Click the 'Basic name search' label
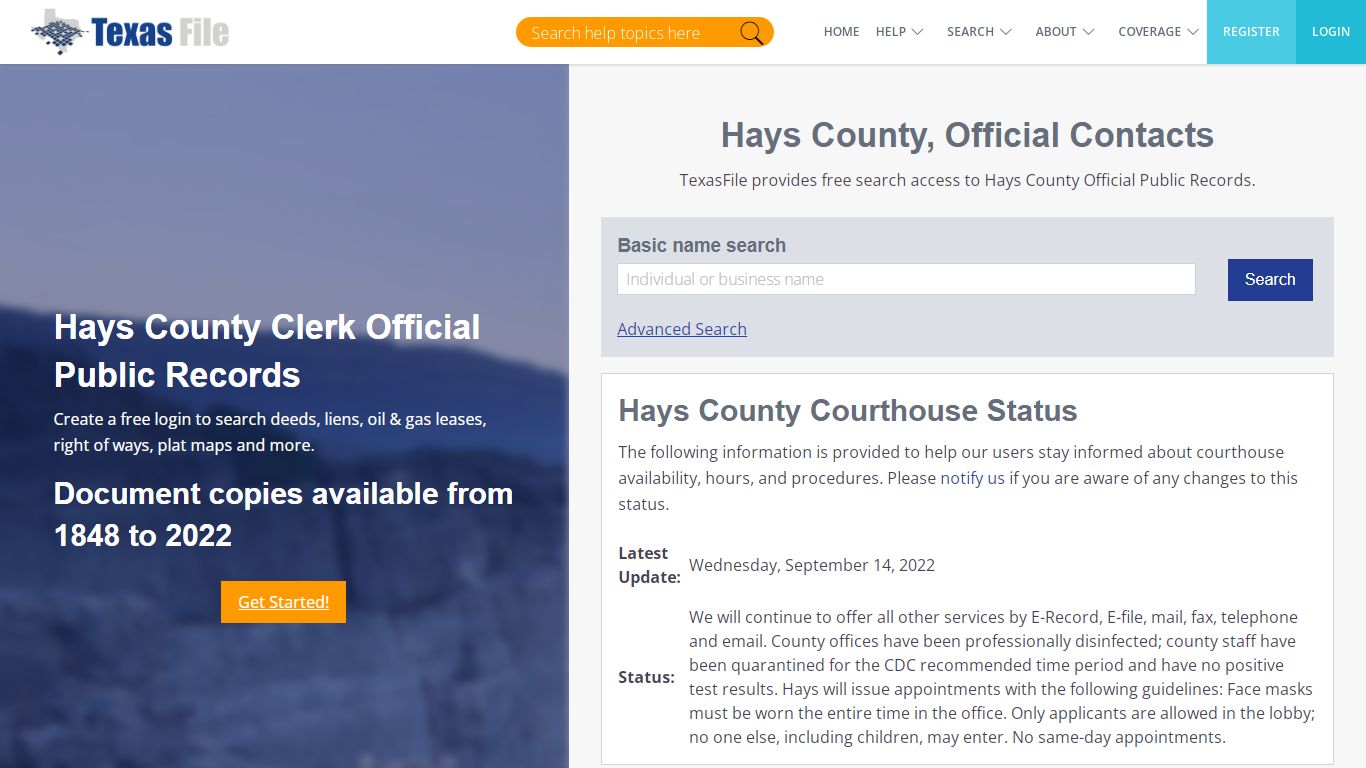 pos(701,245)
